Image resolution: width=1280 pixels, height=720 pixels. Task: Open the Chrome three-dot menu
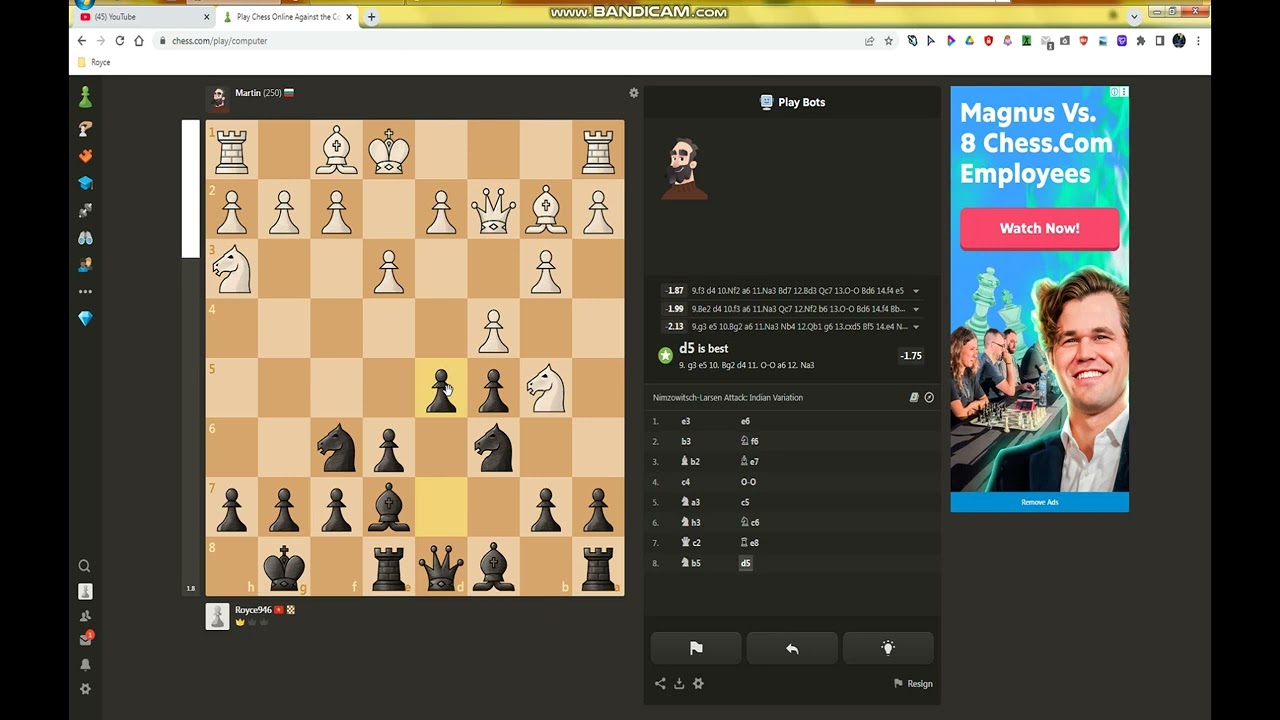1198,41
